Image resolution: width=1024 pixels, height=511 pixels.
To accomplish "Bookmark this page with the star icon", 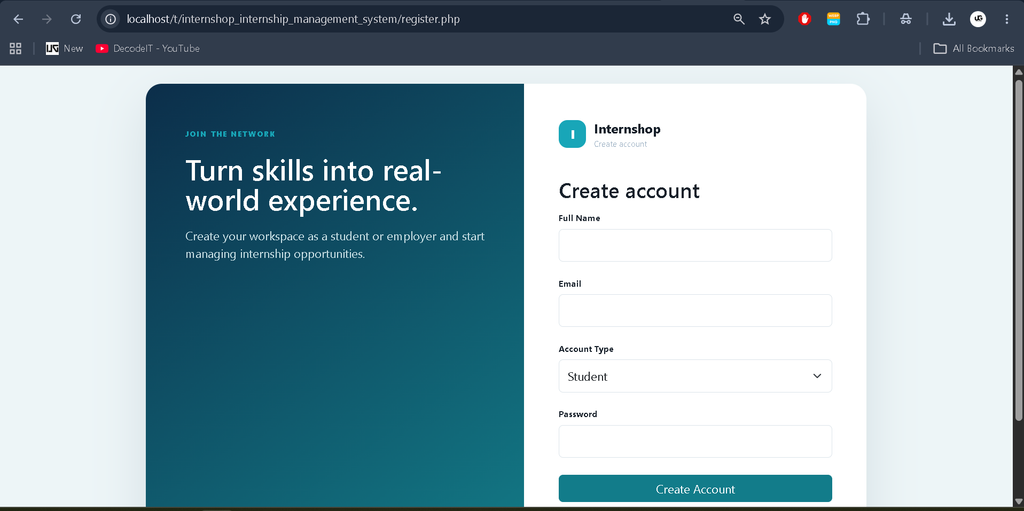I will coord(765,19).
